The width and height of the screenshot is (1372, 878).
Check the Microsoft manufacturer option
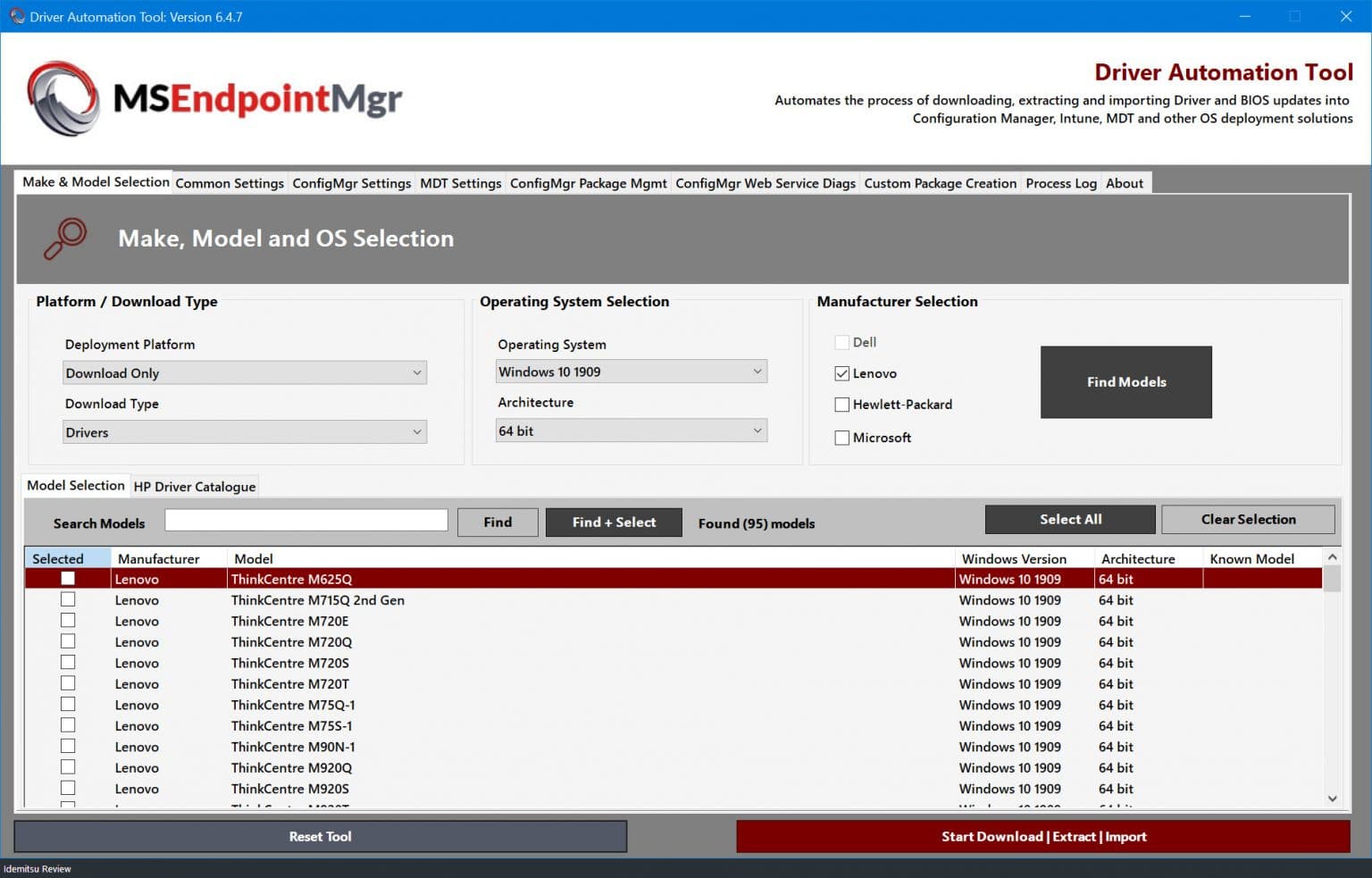[x=841, y=438]
